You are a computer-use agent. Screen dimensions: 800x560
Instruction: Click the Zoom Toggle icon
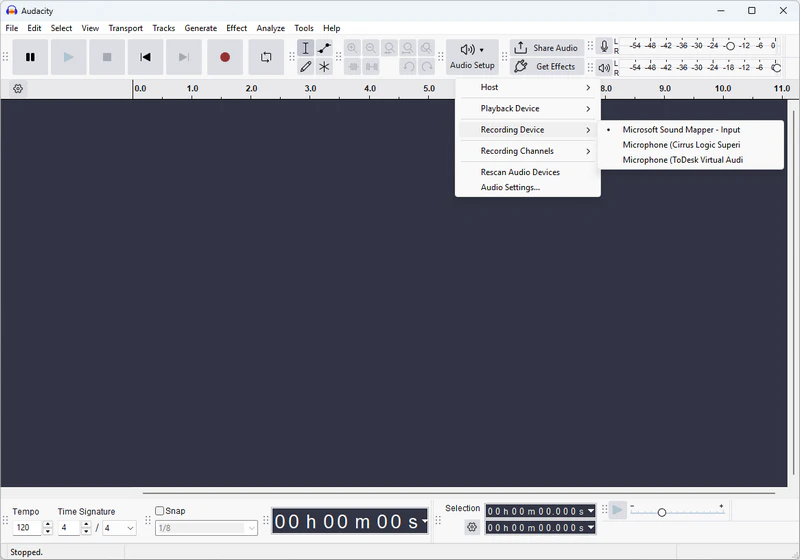click(x=426, y=48)
